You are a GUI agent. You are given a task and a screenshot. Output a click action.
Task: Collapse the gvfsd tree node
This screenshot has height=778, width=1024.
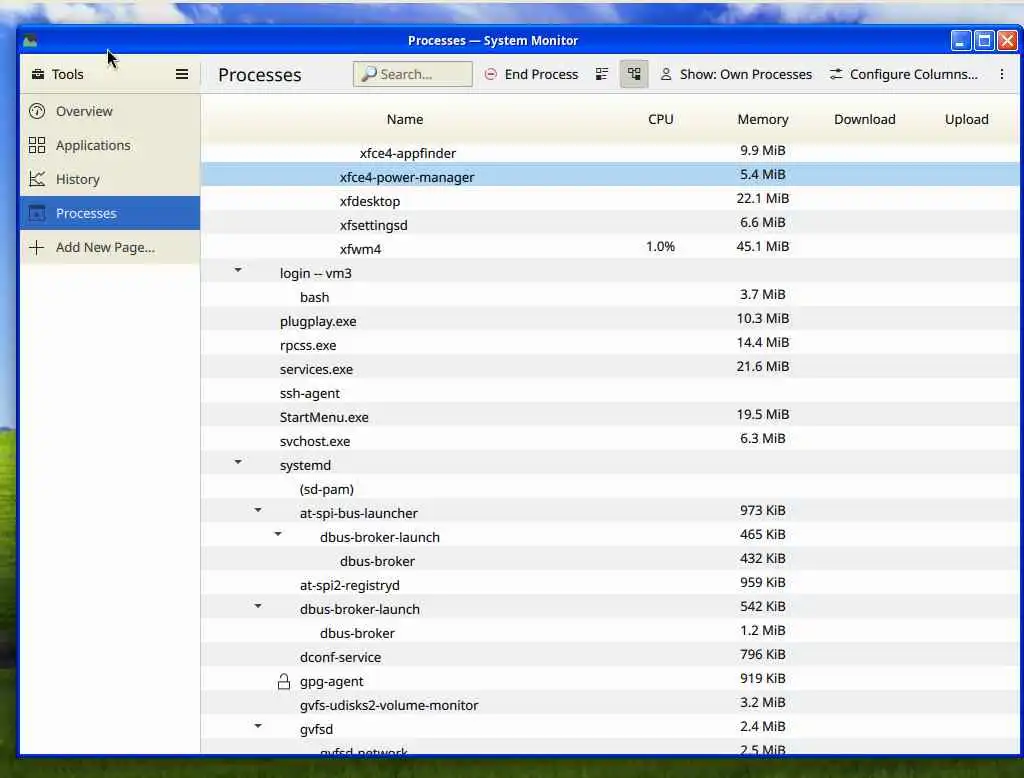click(x=258, y=726)
